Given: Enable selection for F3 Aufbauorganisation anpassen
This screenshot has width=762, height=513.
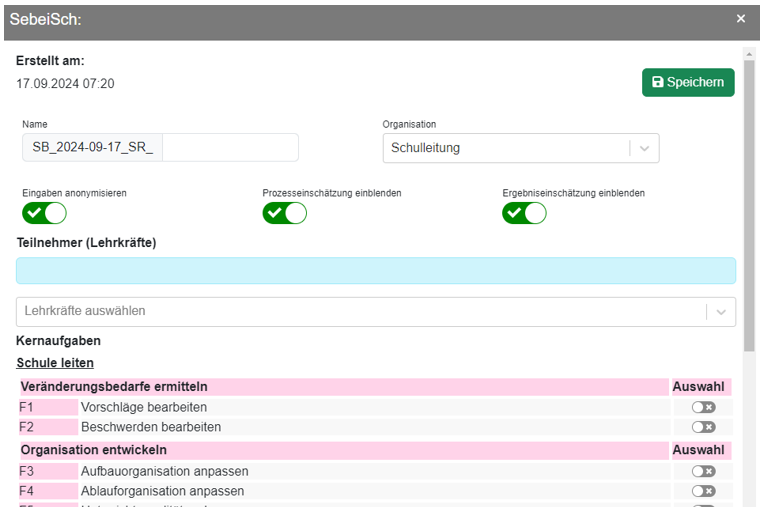Looking at the screenshot, I should point(703,471).
